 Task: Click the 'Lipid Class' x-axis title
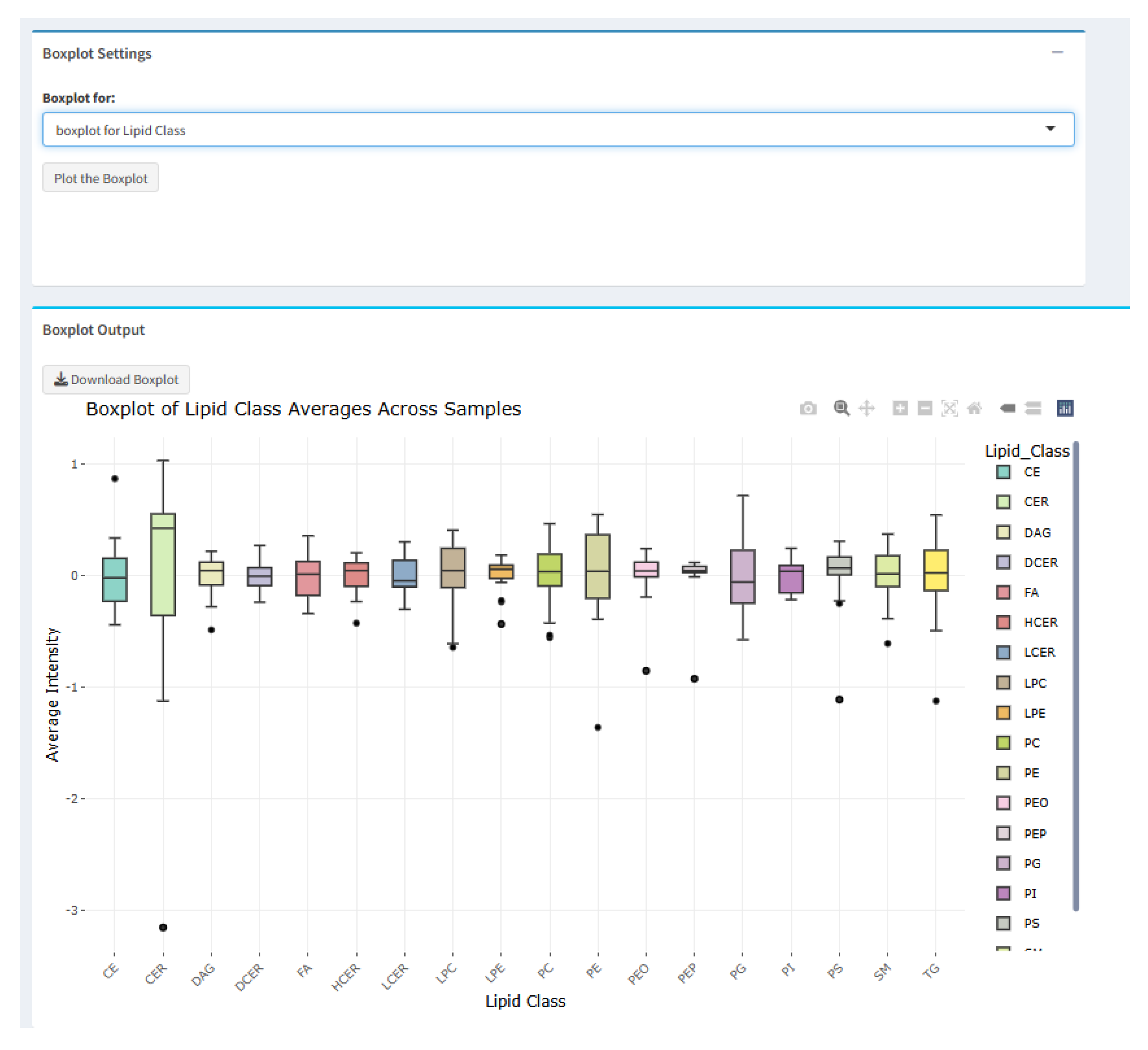(525, 1001)
